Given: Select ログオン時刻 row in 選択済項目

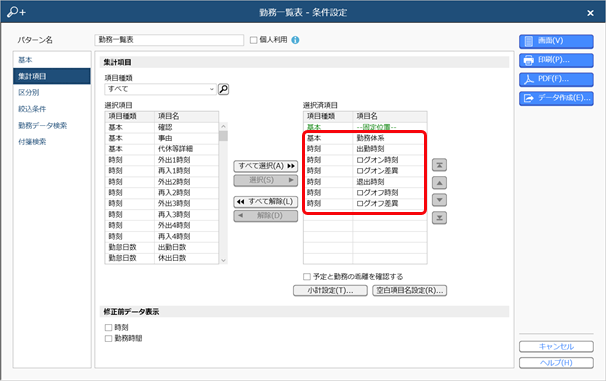Looking at the screenshot, I should pos(365,160).
